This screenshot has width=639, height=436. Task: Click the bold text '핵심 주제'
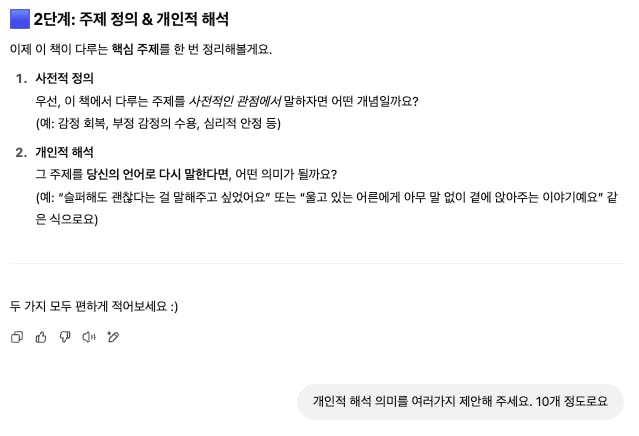(135, 49)
